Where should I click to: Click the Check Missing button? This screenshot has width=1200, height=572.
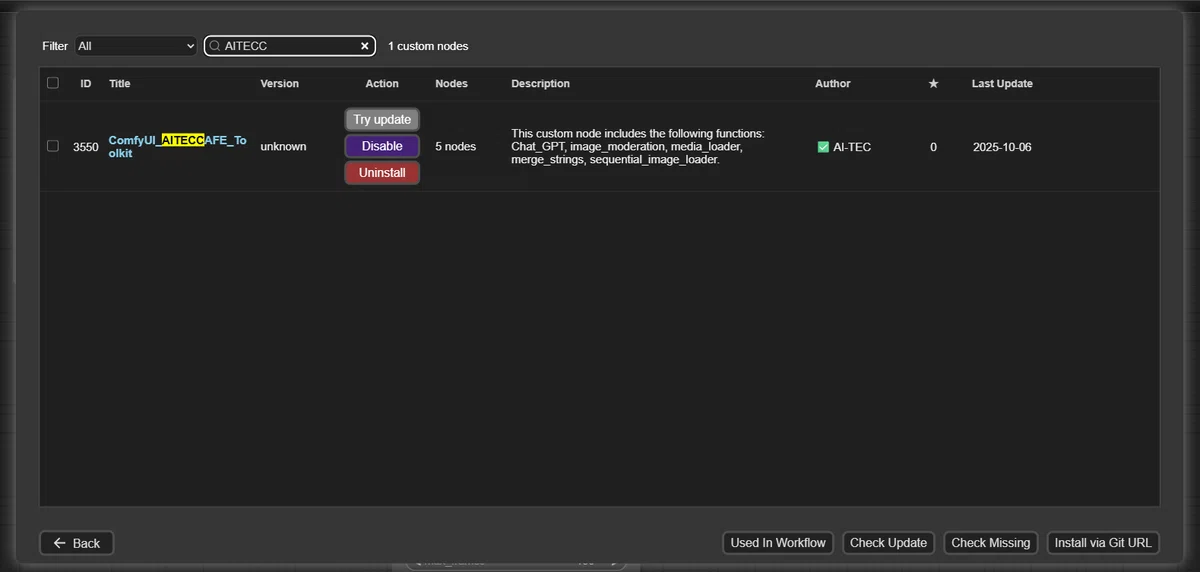click(990, 543)
